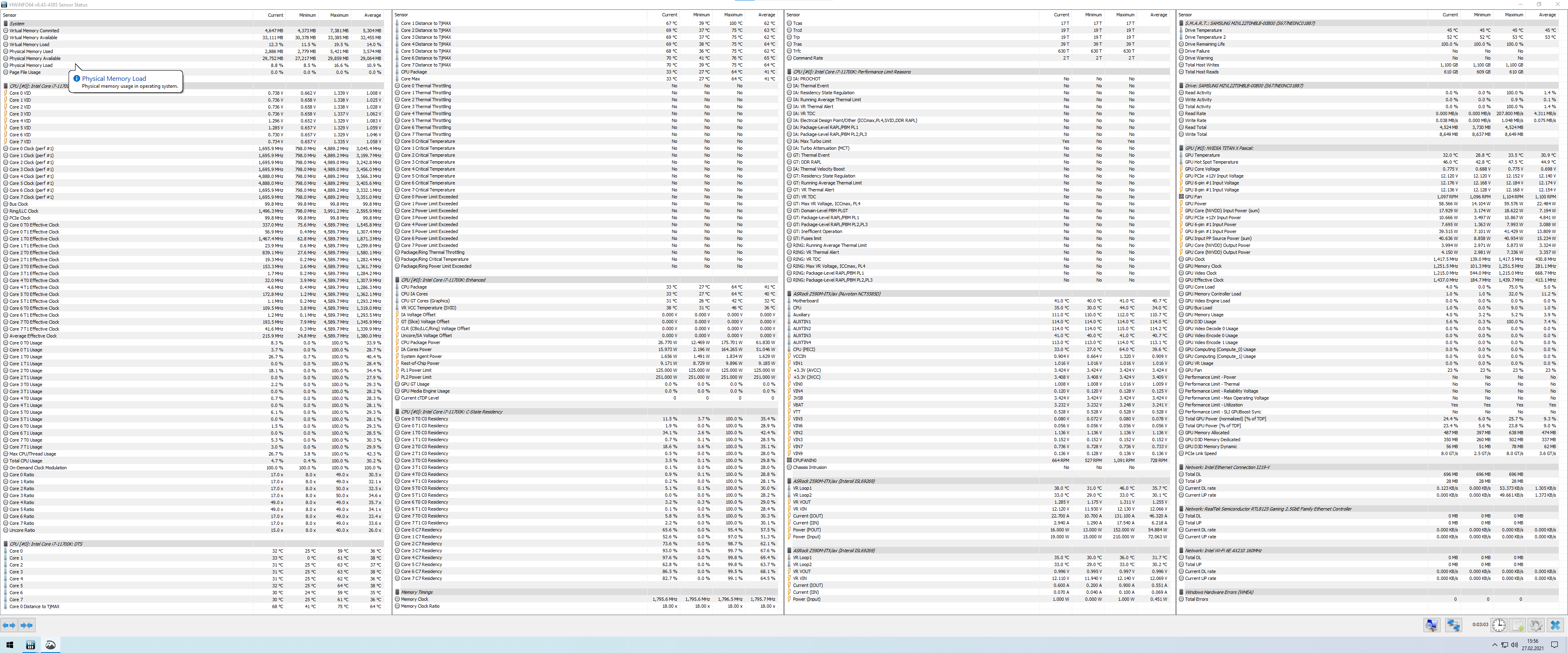Collapse the Memory Timings group header
1568x653 pixels.
point(416,592)
